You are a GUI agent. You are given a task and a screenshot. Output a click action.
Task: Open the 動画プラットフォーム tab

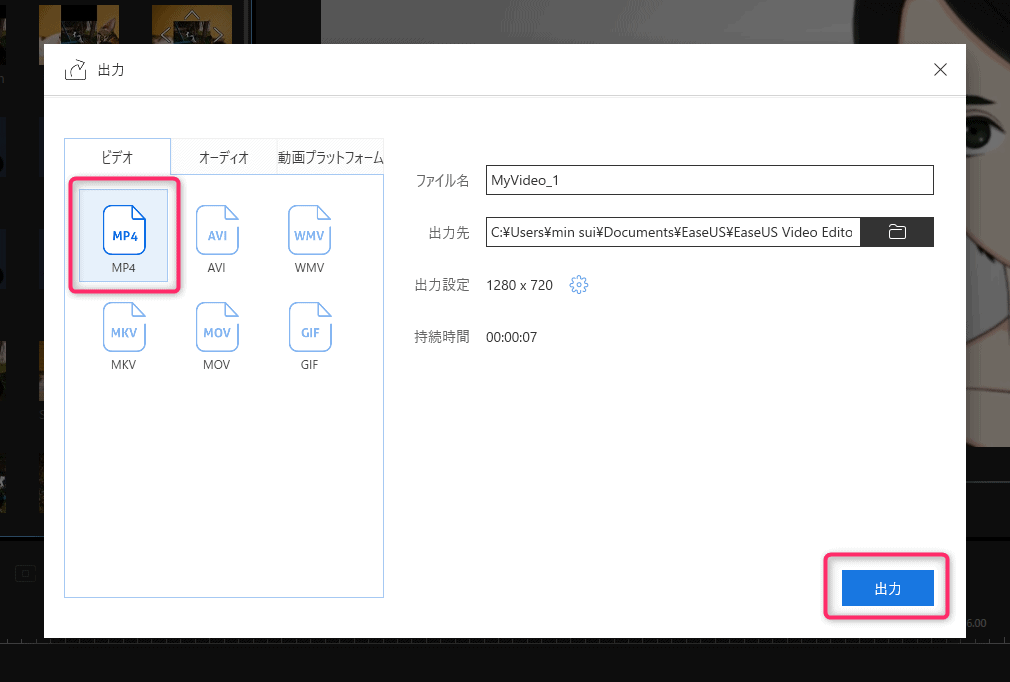tap(330, 157)
